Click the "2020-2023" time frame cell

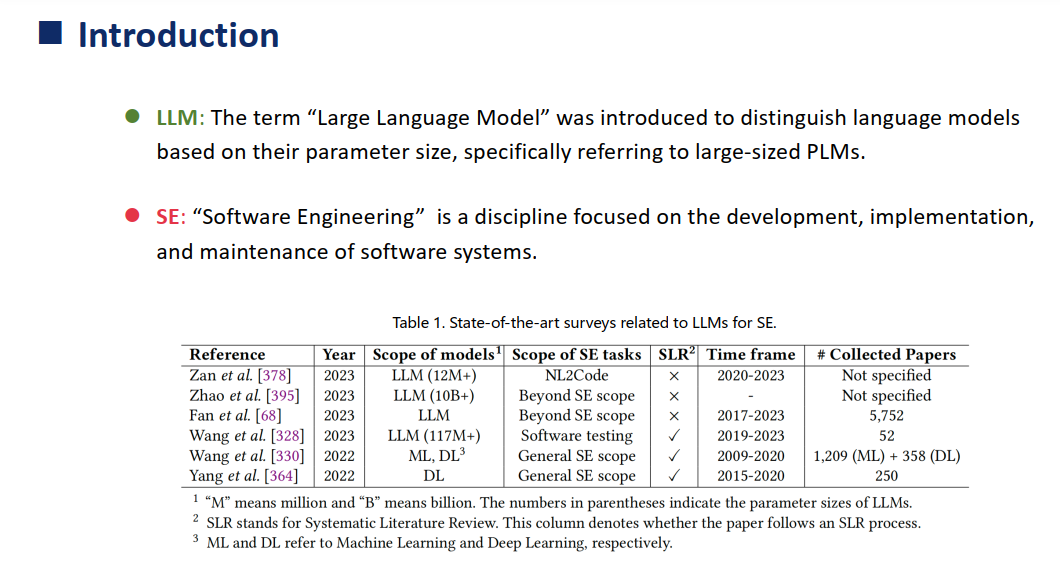pyautogui.click(x=751, y=375)
